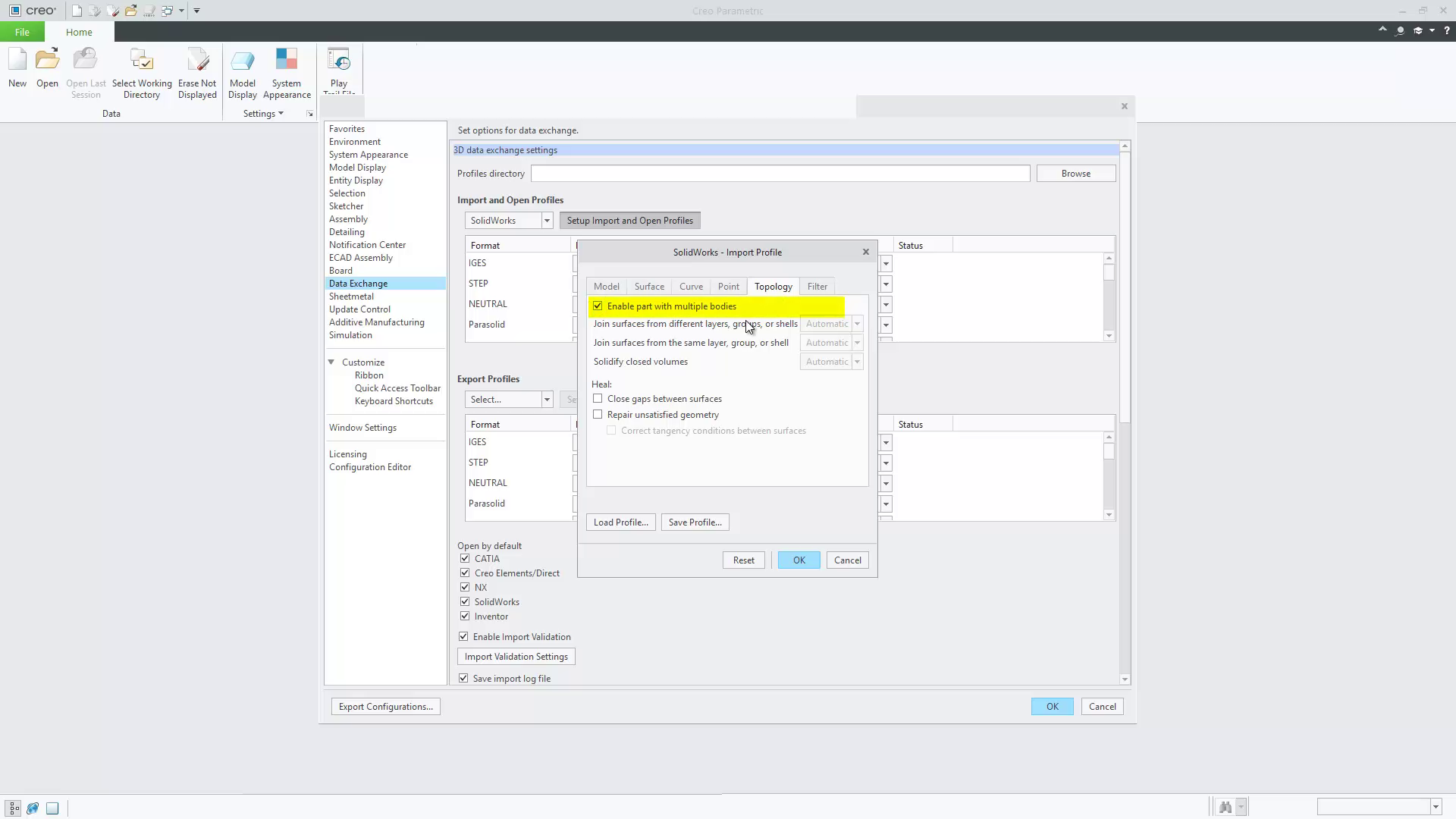Image resolution: width=1456 pixels, height=819 pixels.
Task: Collapse the Customize tree section
Action: coord(331,362)
